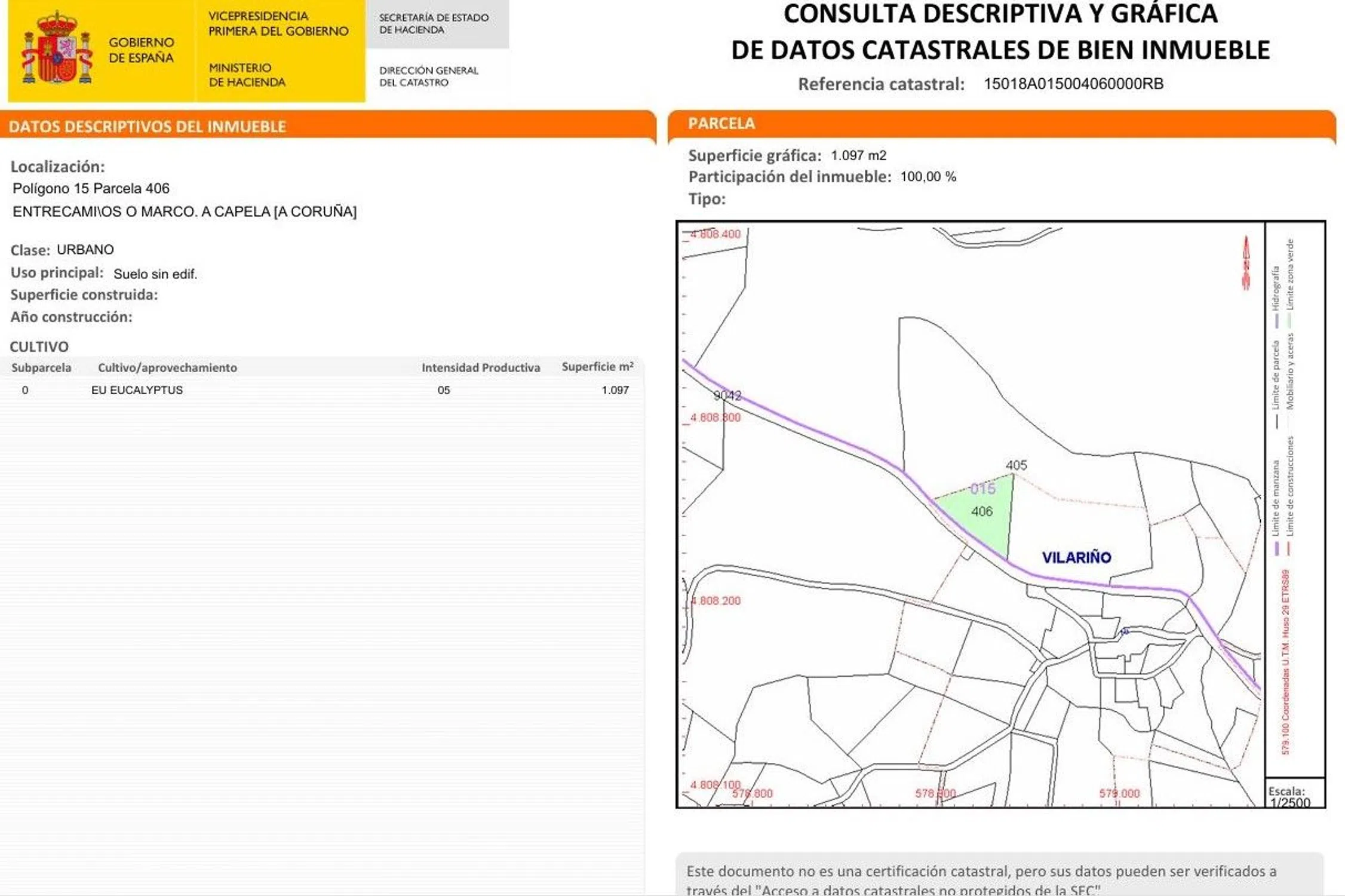Select the green parcel 406 on map
This screenshot has height=896, width=1345.
click(985, 521)
